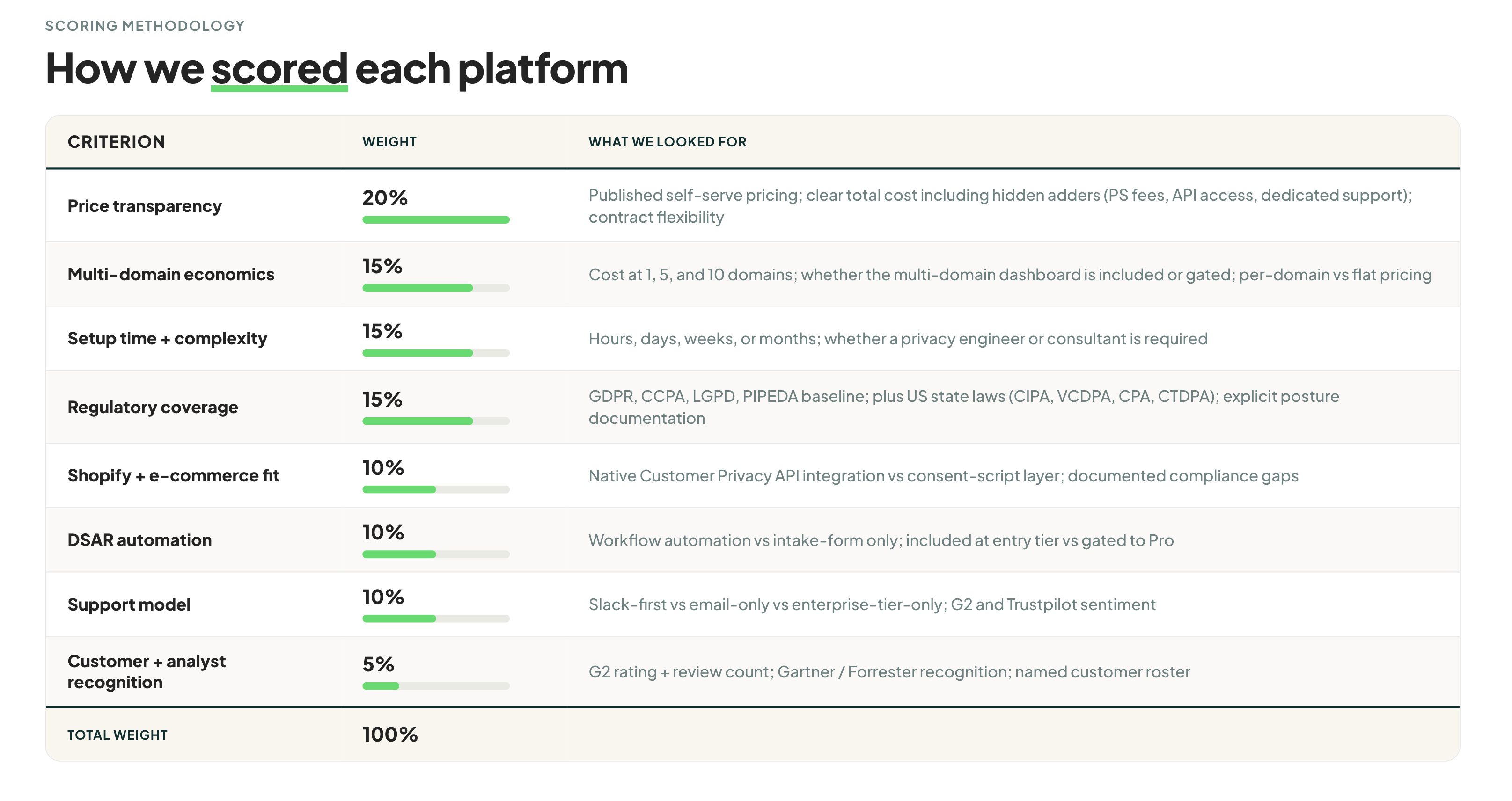Click the Support model 10% bar
This screenshot has width=1512, height=801.
tap(436, 619)
